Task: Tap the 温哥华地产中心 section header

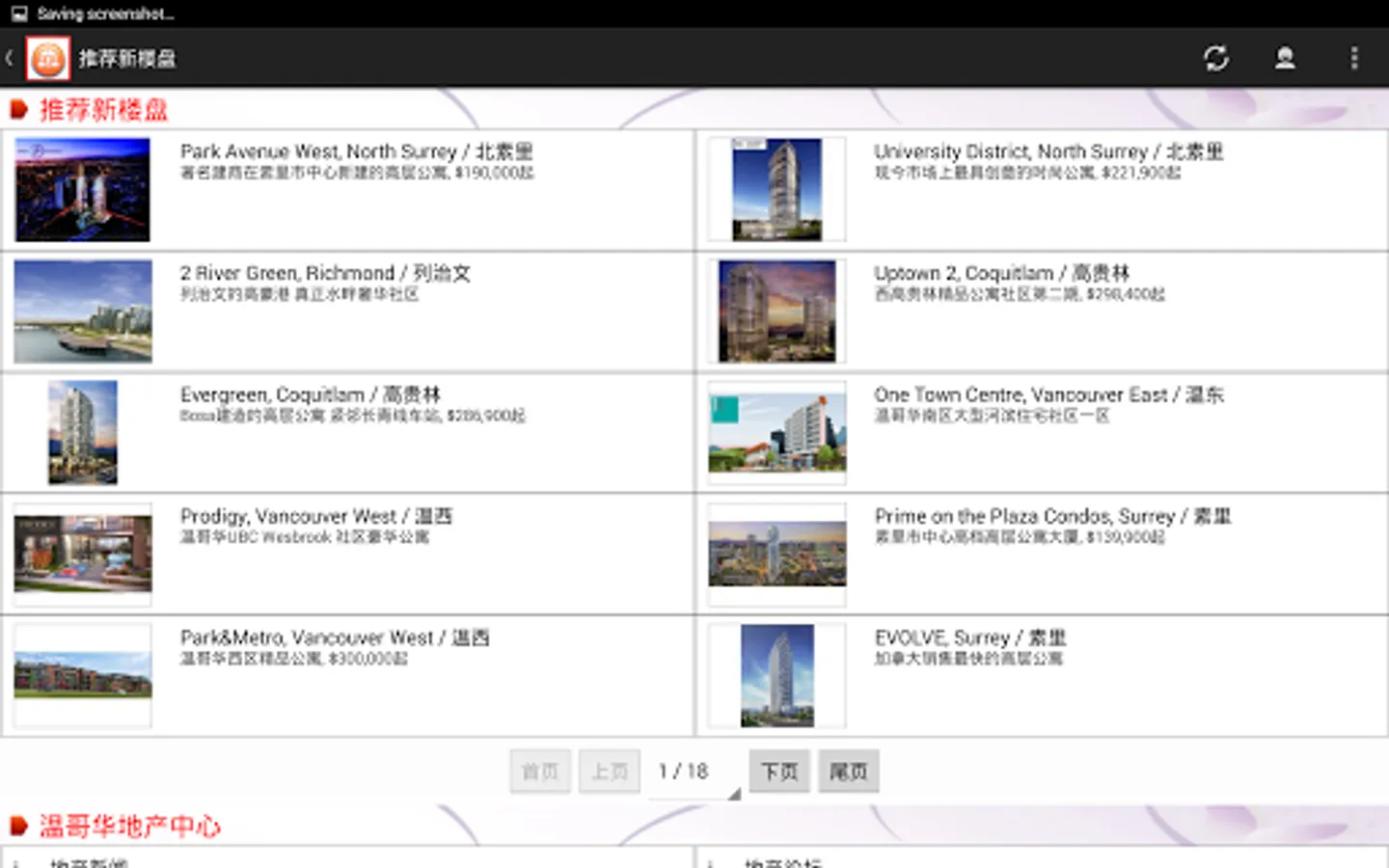Action: pos(129,827)
